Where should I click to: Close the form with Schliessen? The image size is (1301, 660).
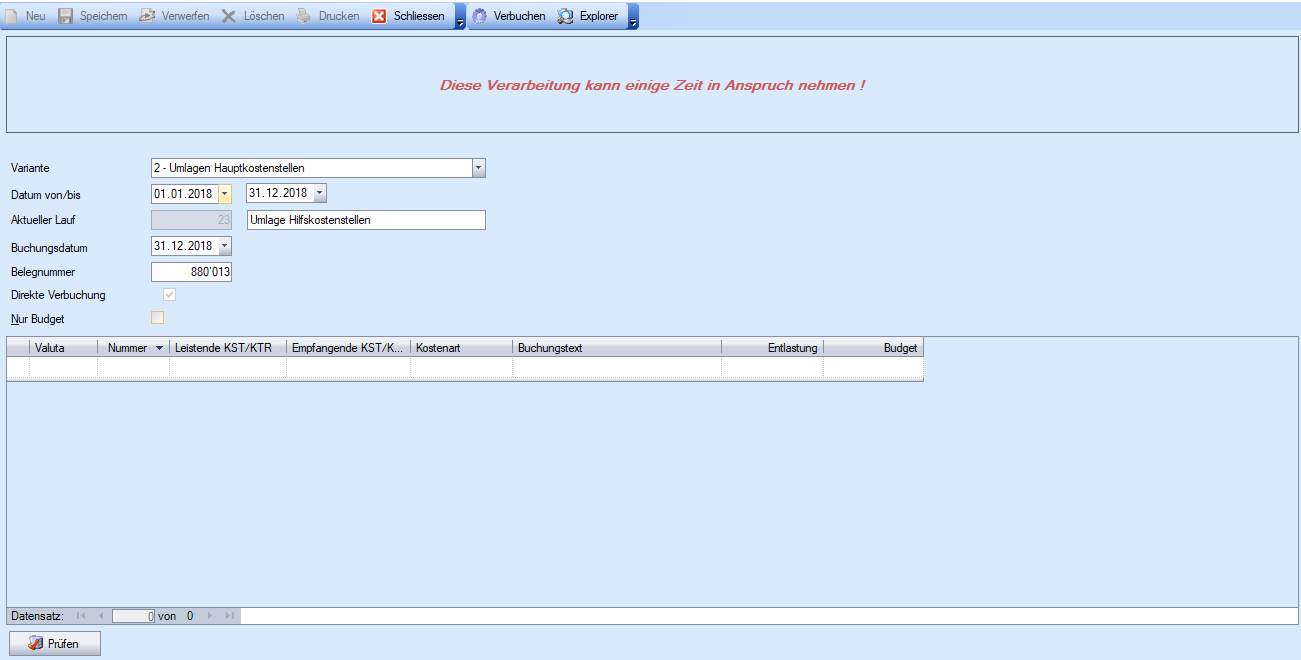408,16
